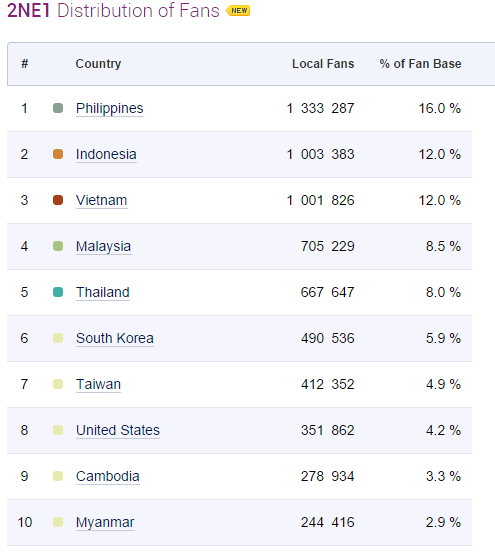
Task: Open the South Korea country link
Action: click(x=115, y=338)
